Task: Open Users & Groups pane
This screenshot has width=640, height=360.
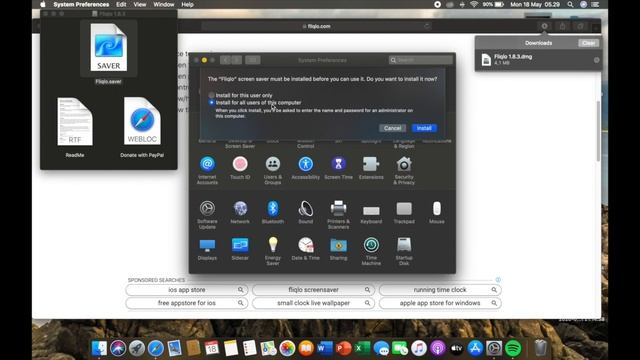Action: [273, 170]
